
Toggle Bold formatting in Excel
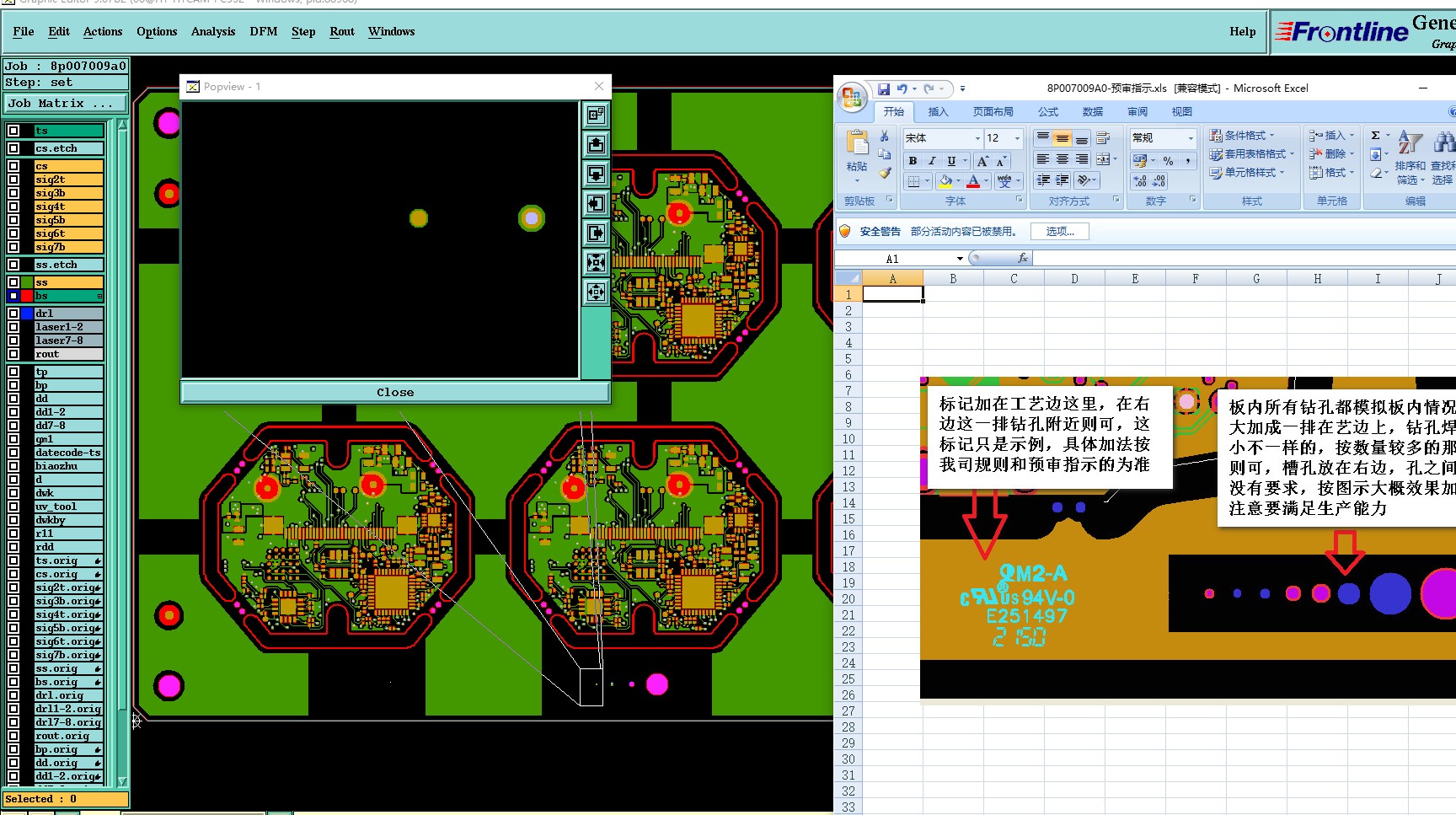click(913, 161)
